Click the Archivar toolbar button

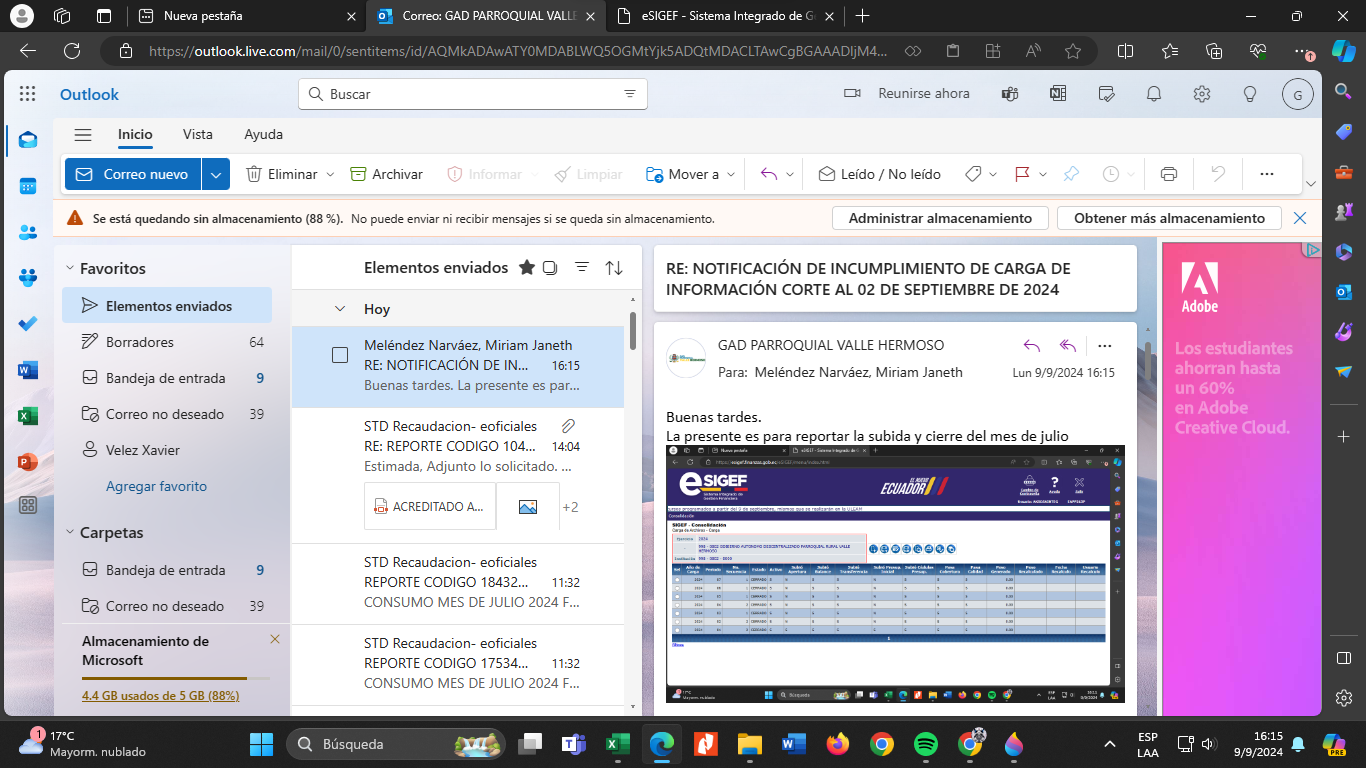[387, 174]
